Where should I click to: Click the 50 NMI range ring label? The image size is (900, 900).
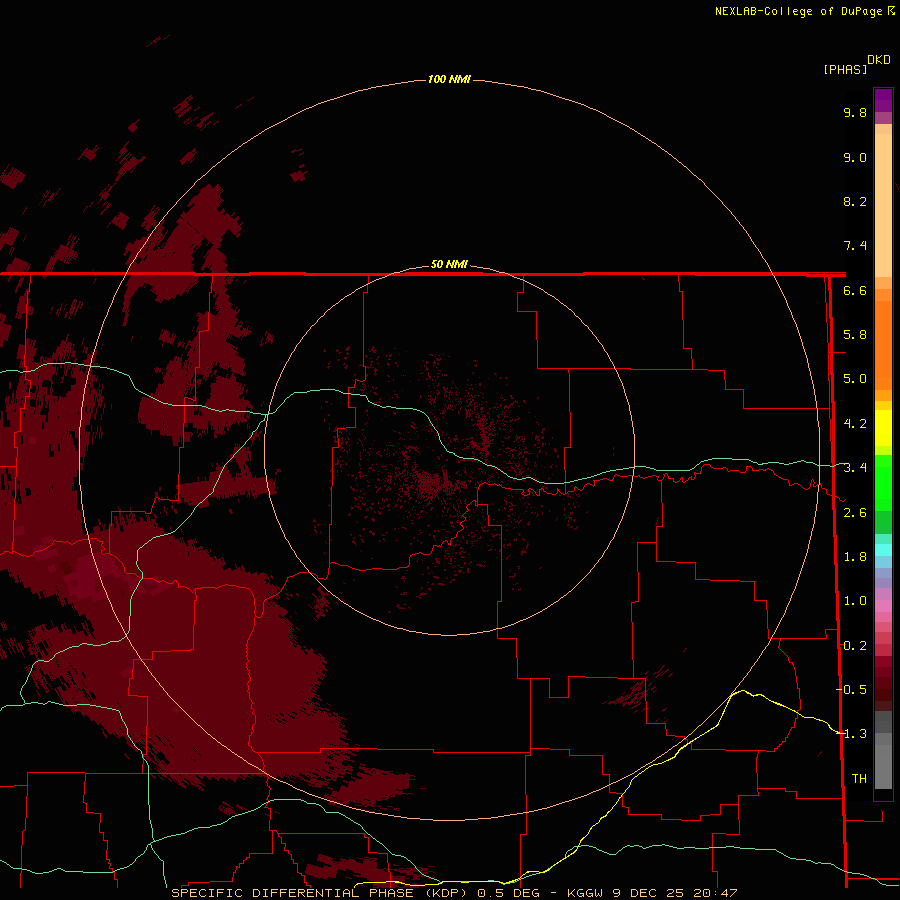[x=449, y=264]
